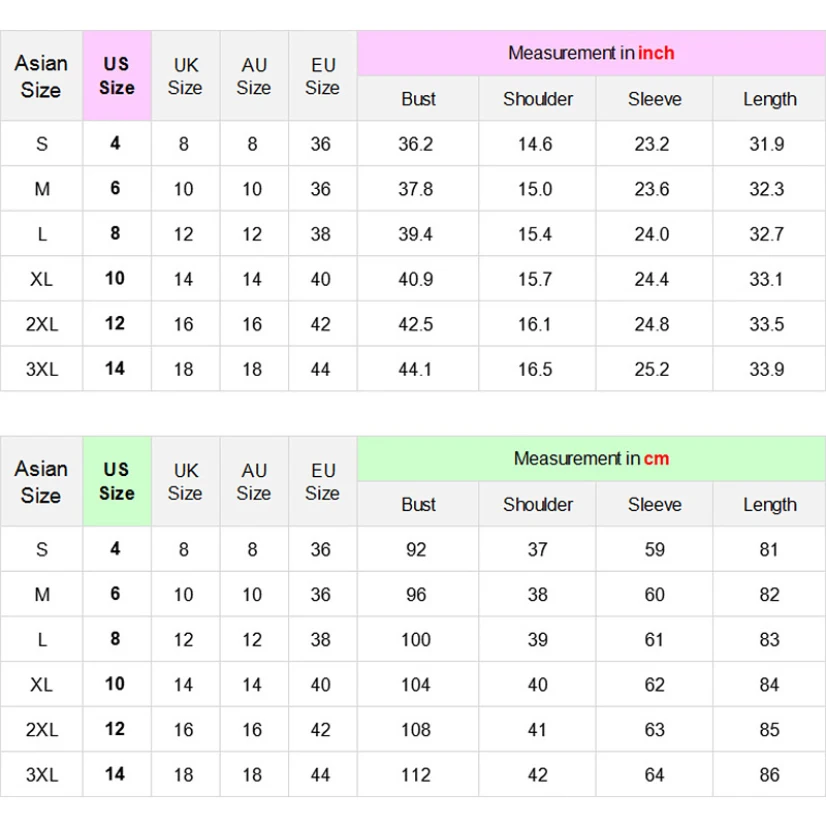Pick the 86 length cell
Screen dimensions: 826x826
coord(769,774)
